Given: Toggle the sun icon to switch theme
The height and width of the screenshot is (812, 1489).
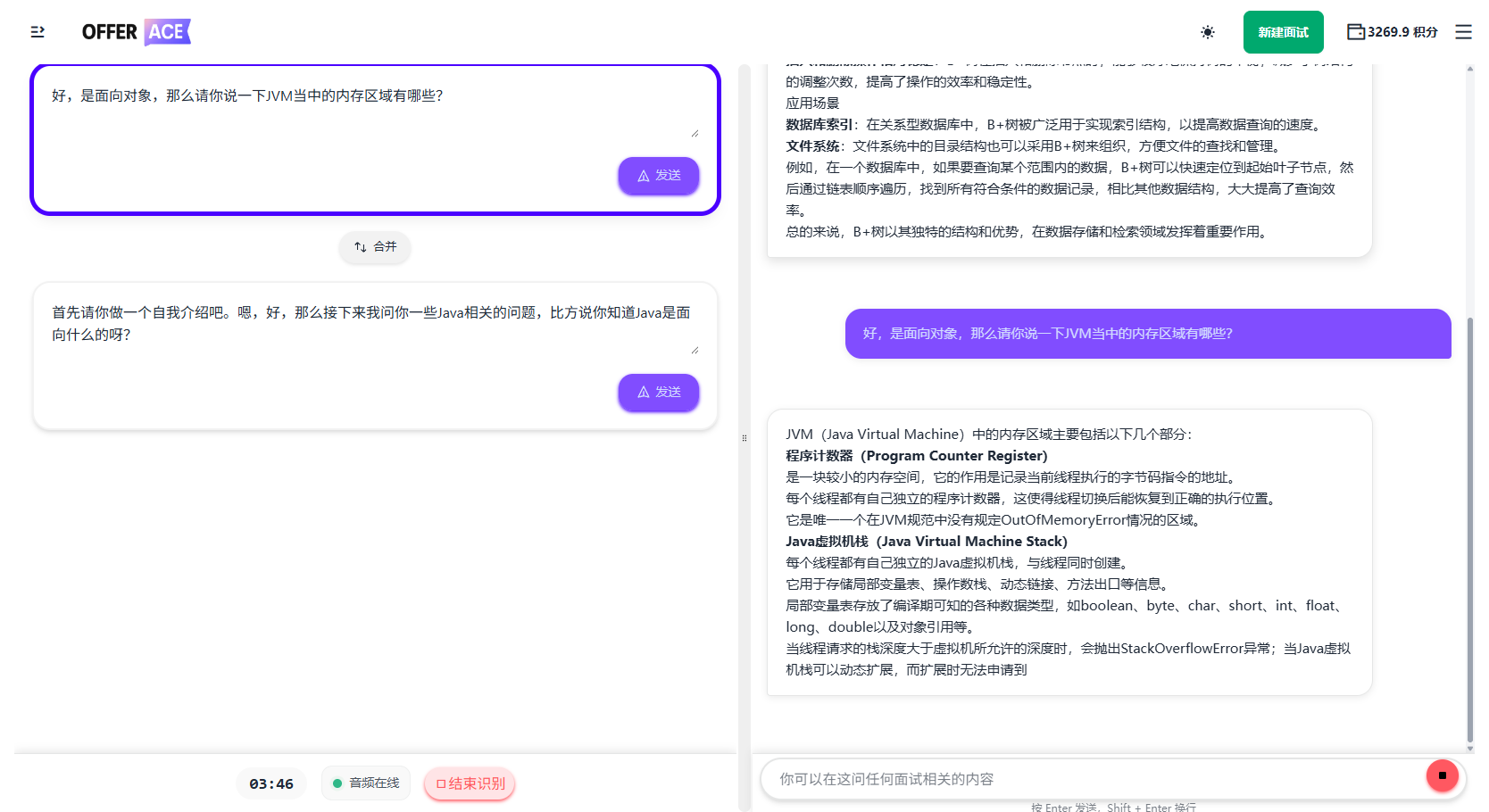Looking at the screenshot, I should 1207,31.
